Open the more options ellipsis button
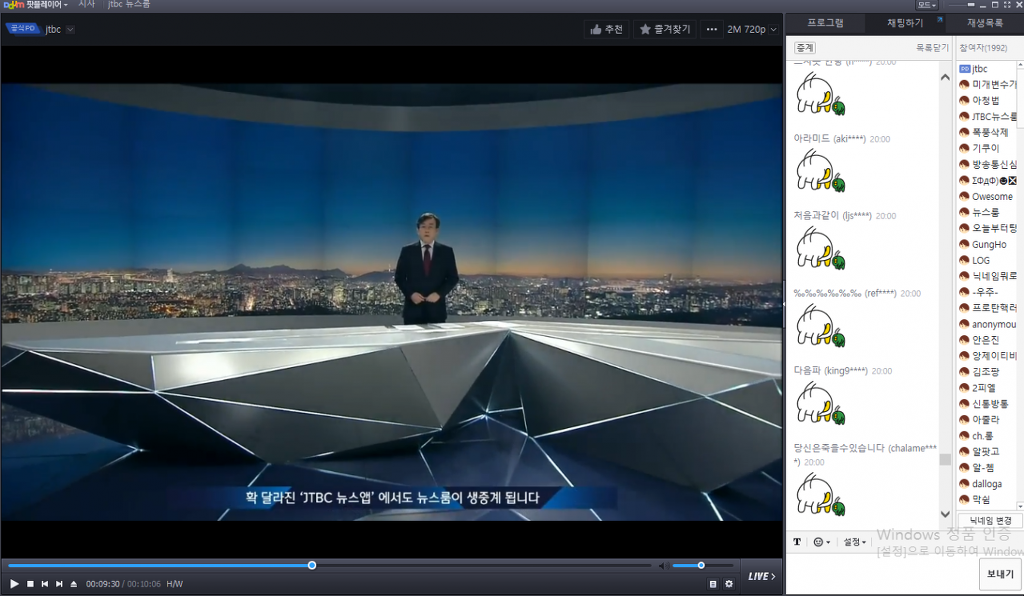Image resolution: width=1024 pixels, height=596 pixels. [711, 29]
